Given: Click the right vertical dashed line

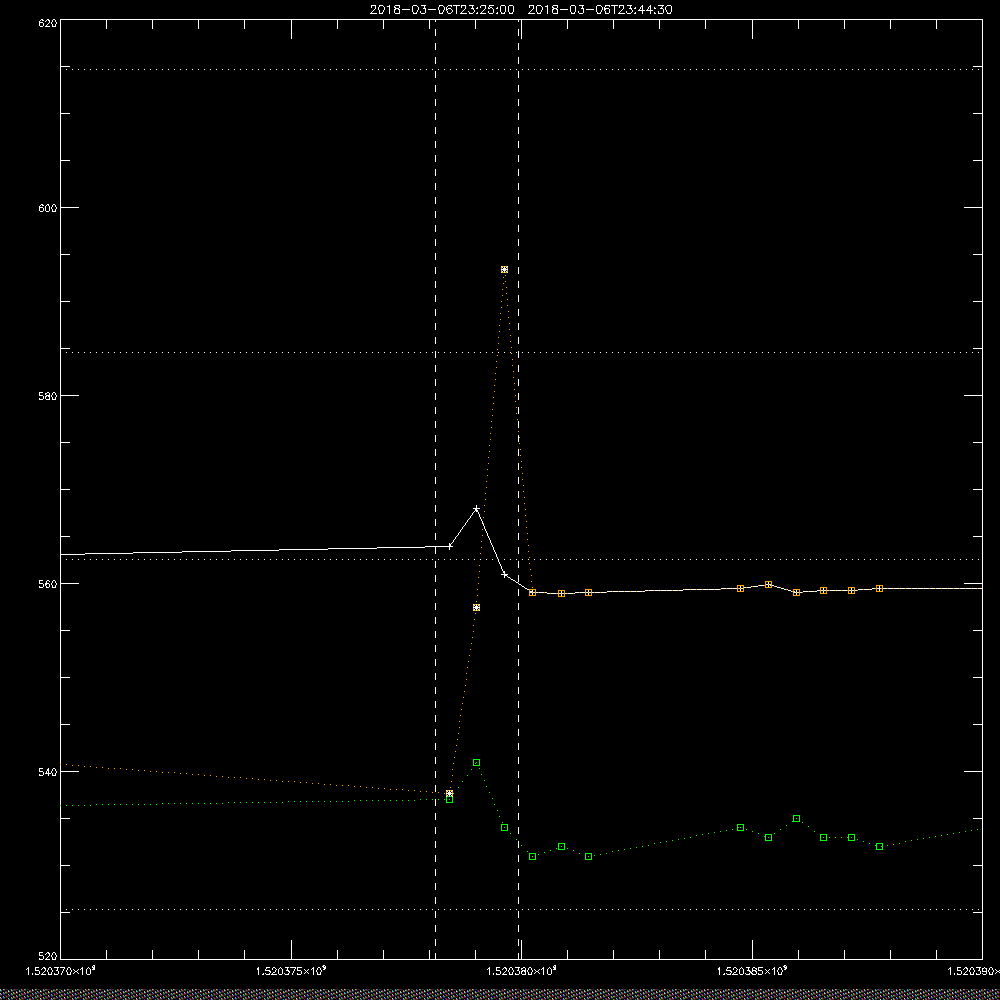Looking at the screenshot, I should [518, 489].
